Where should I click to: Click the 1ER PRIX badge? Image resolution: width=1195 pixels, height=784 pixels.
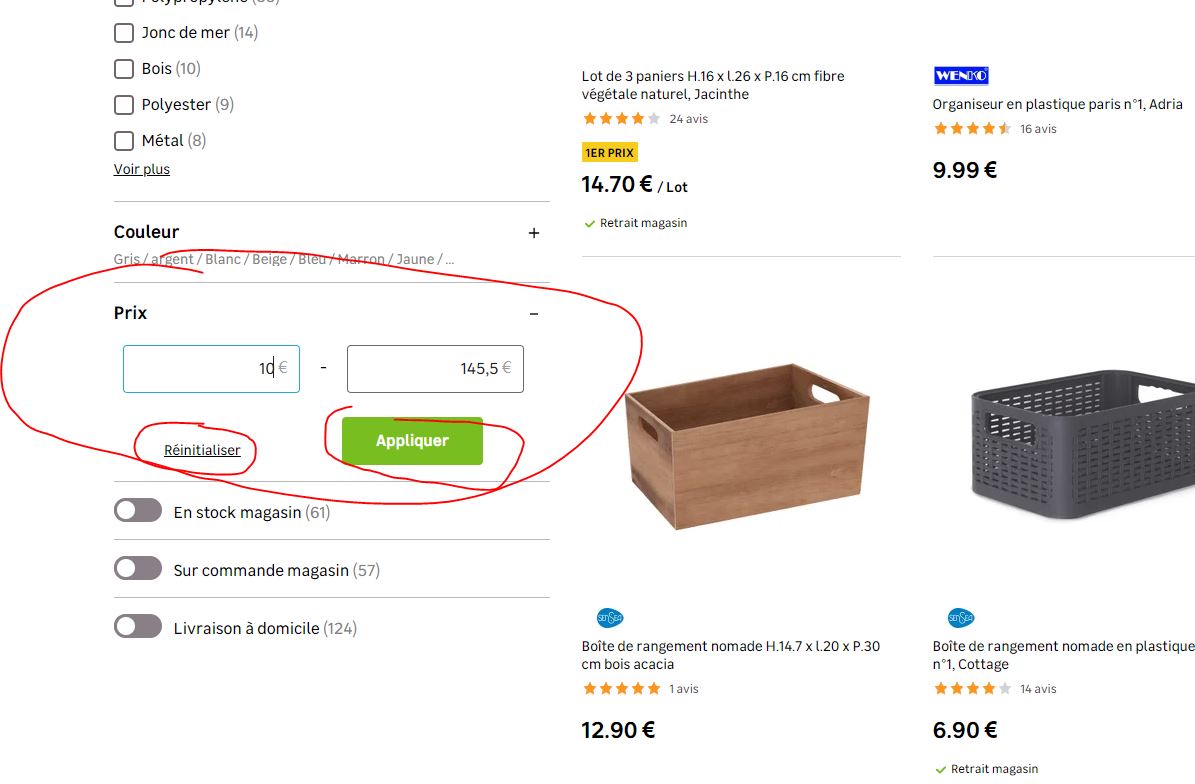pyautogui.click(x=609, y=153)
